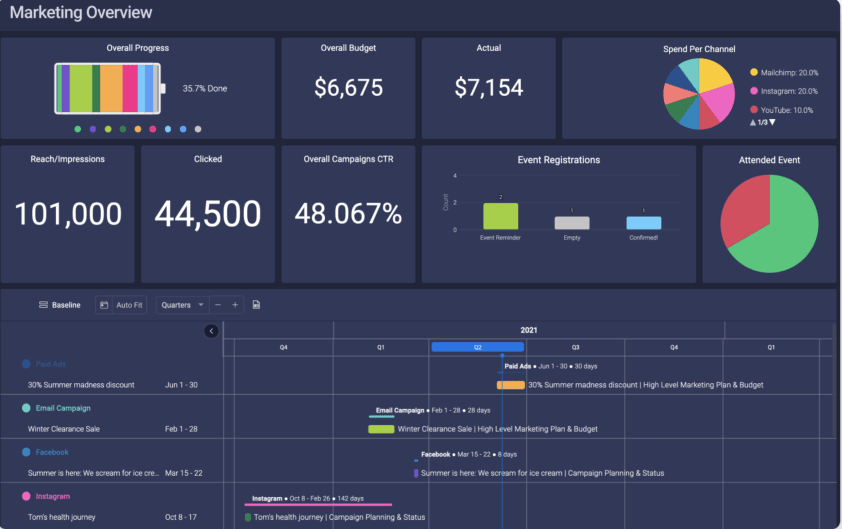Click the '35.7% Done' progress label
Screen dimensions: 842x529
click(x=205, y=88)
